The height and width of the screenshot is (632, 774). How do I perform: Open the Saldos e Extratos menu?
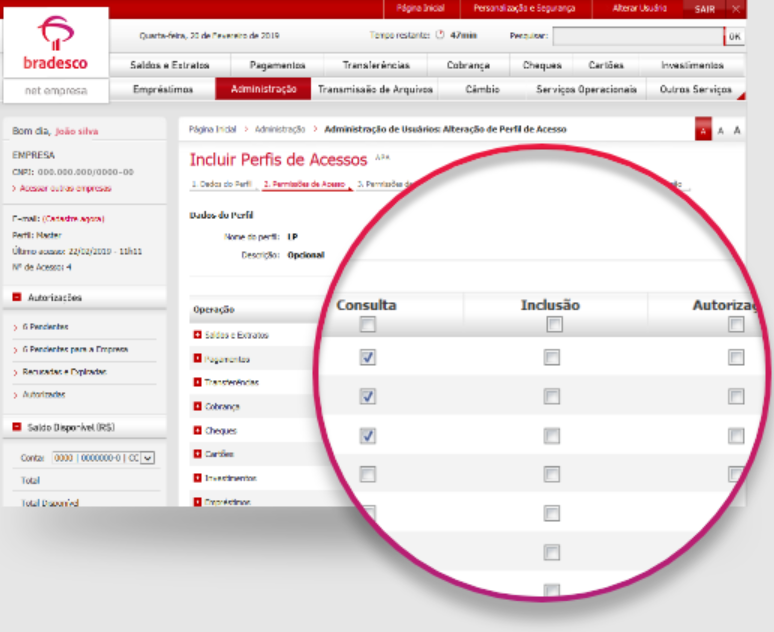coord(170,65)
